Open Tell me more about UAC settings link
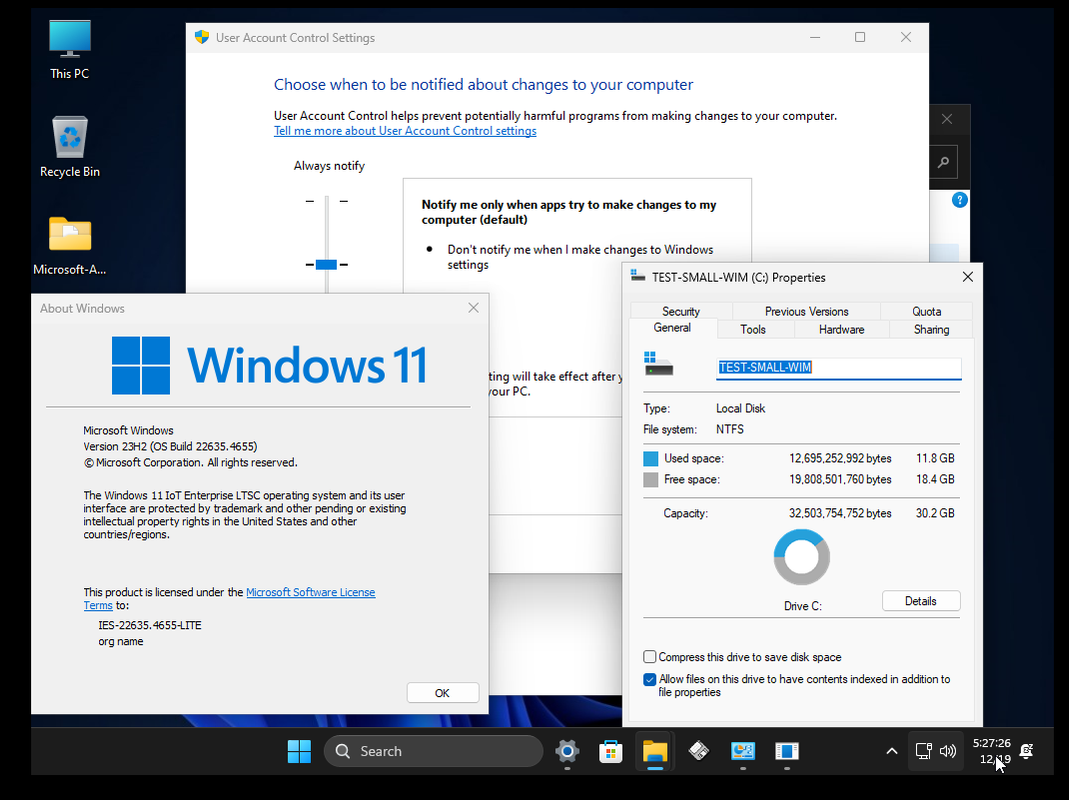Viewport: 1069px width, 800px height. tap(405, 131)
